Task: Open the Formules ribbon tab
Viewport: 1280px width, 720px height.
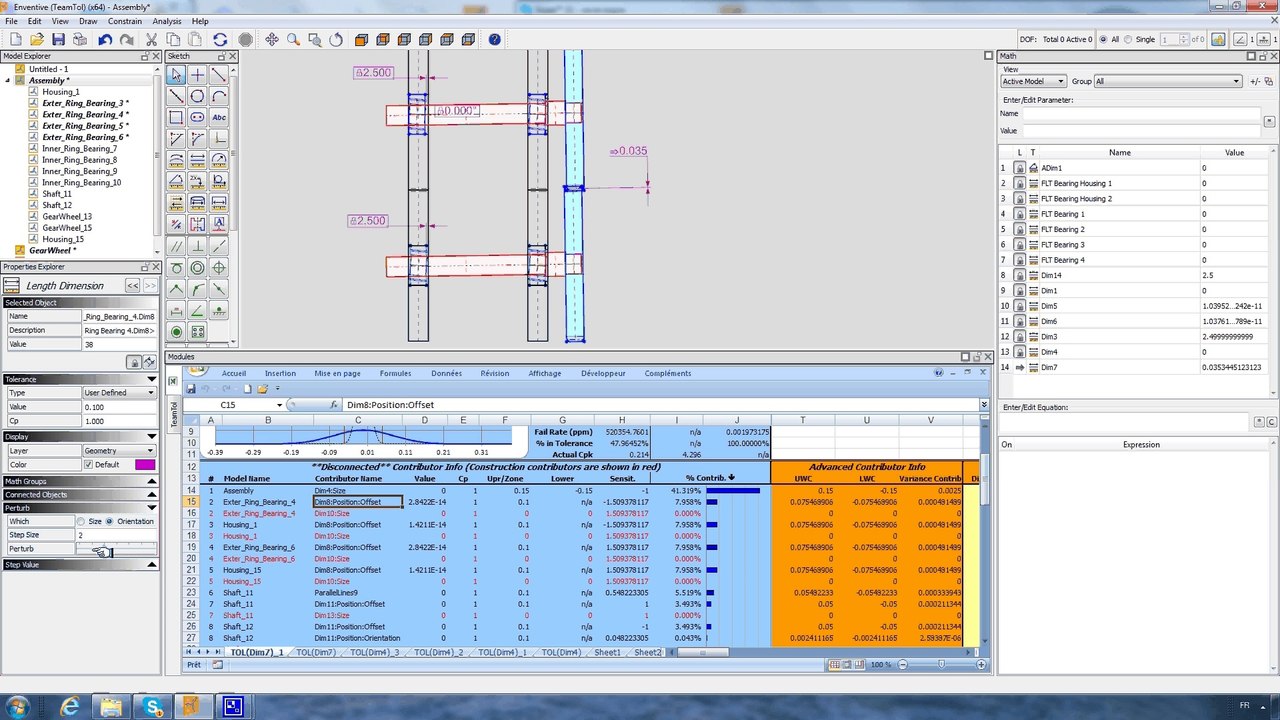Action: coord(395,373)
